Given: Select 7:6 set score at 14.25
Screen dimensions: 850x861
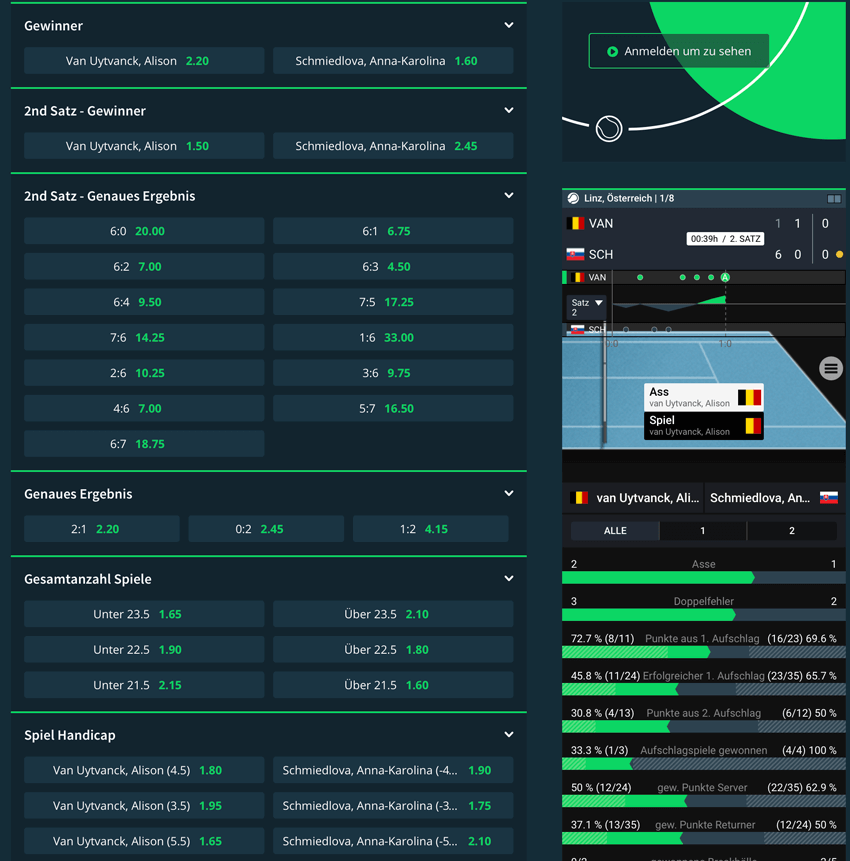Looking at the screenshot, I should [144, 338].
